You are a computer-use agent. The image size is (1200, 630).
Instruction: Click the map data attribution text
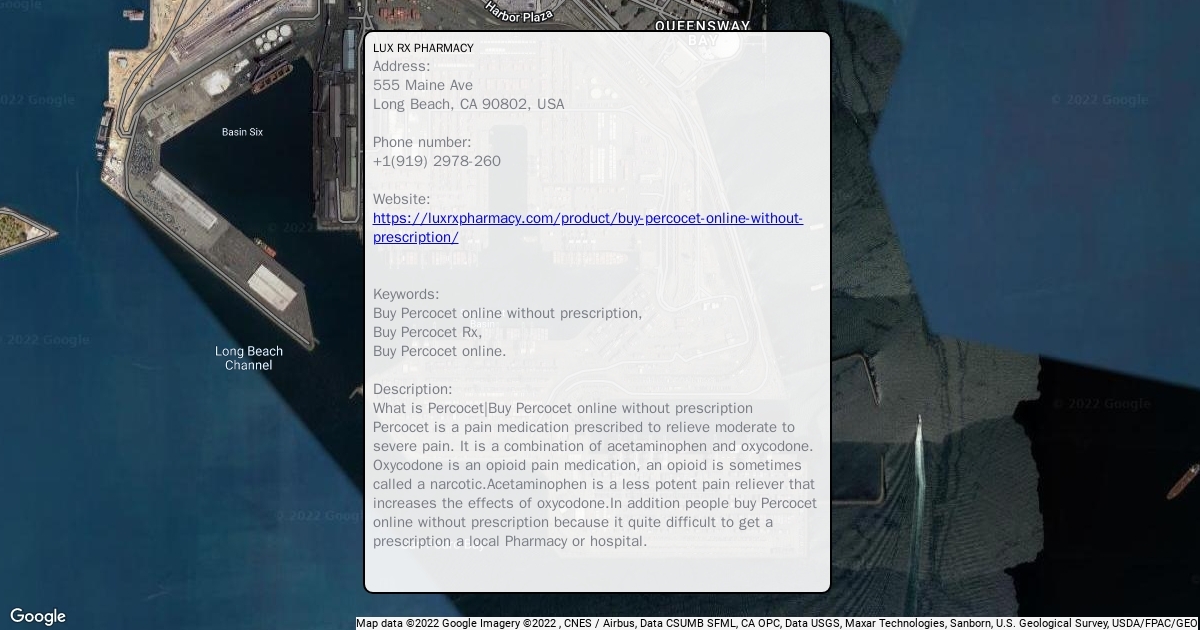tap(777, 623)
